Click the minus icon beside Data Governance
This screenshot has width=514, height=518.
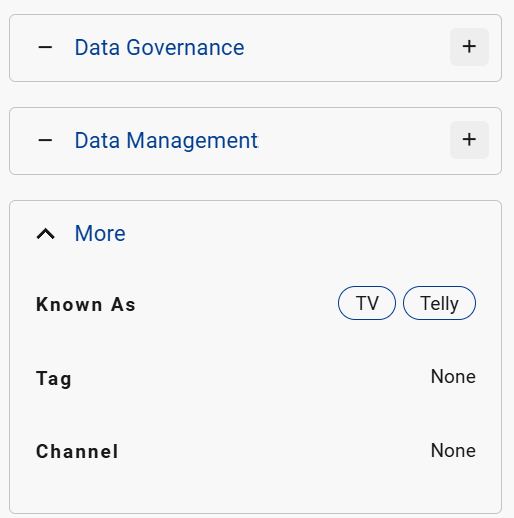point(45,47)
